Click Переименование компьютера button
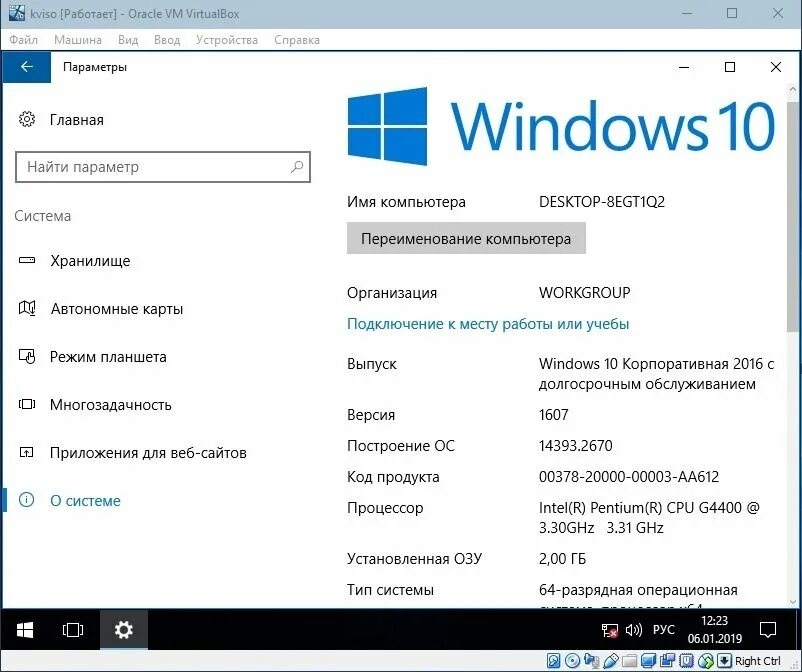Screen dimensions: 802x672 [466, 238]
